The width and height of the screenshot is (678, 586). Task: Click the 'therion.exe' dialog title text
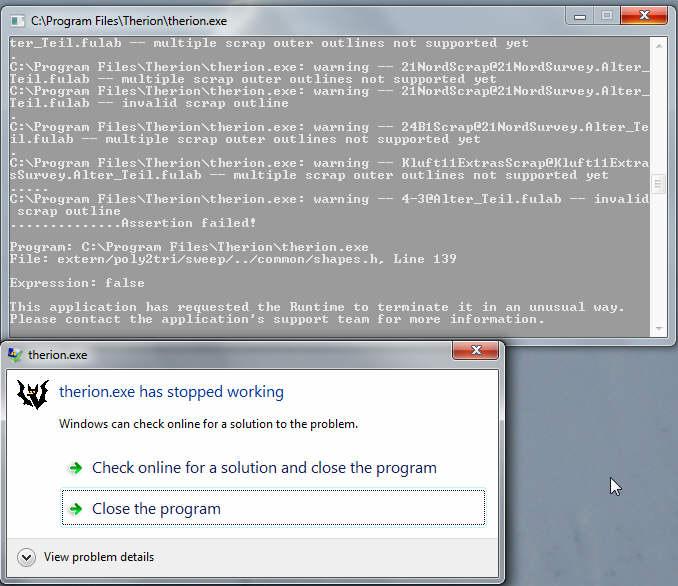(x=58, y=355)
